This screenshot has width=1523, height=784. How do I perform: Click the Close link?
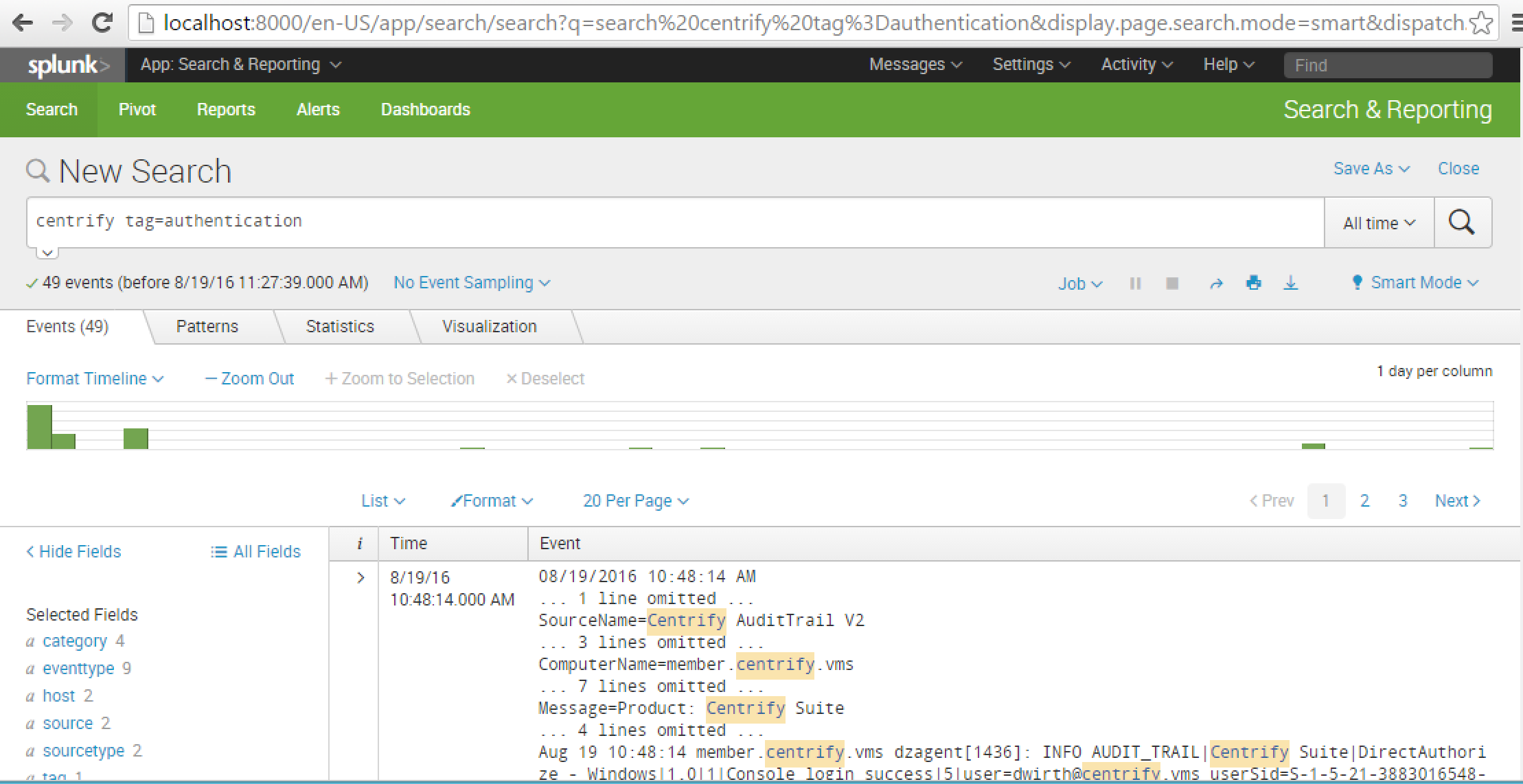point(1458,169)
